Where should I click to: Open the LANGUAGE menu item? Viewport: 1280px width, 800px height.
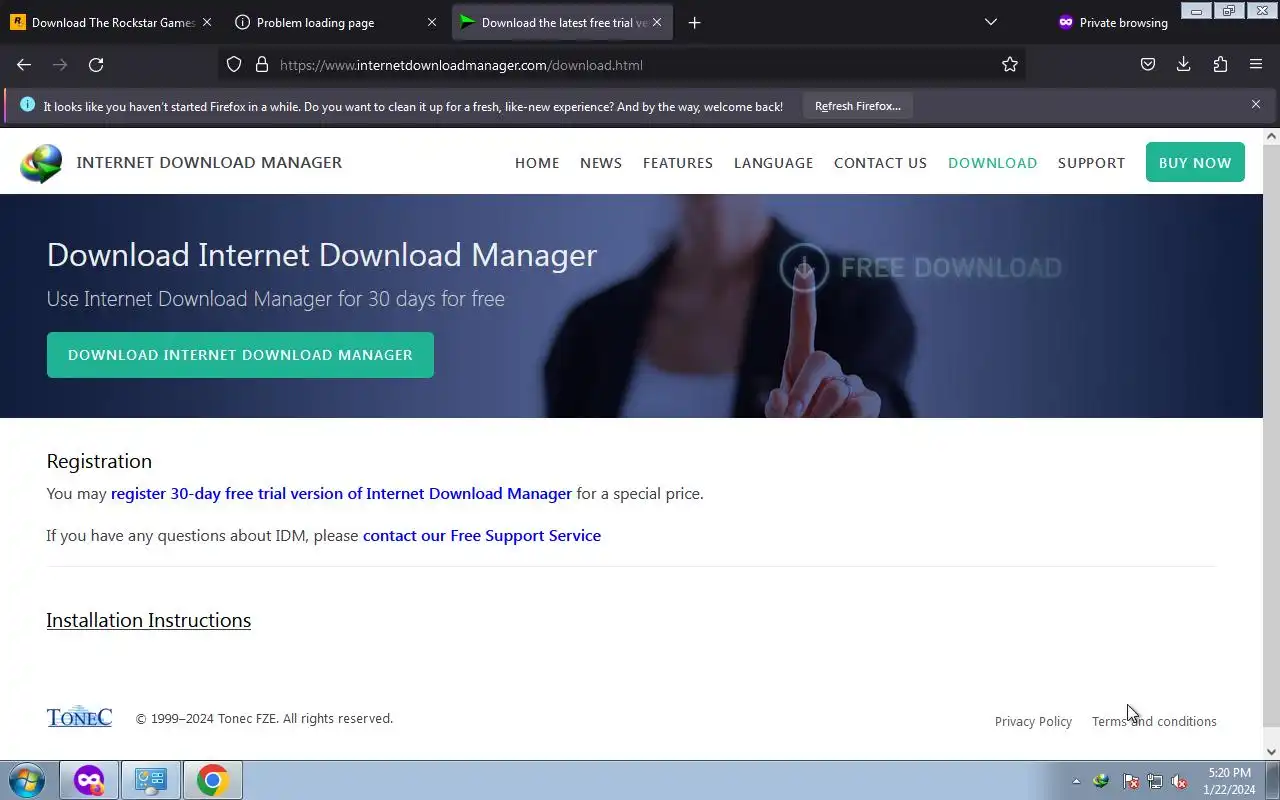tap(774, 163)
